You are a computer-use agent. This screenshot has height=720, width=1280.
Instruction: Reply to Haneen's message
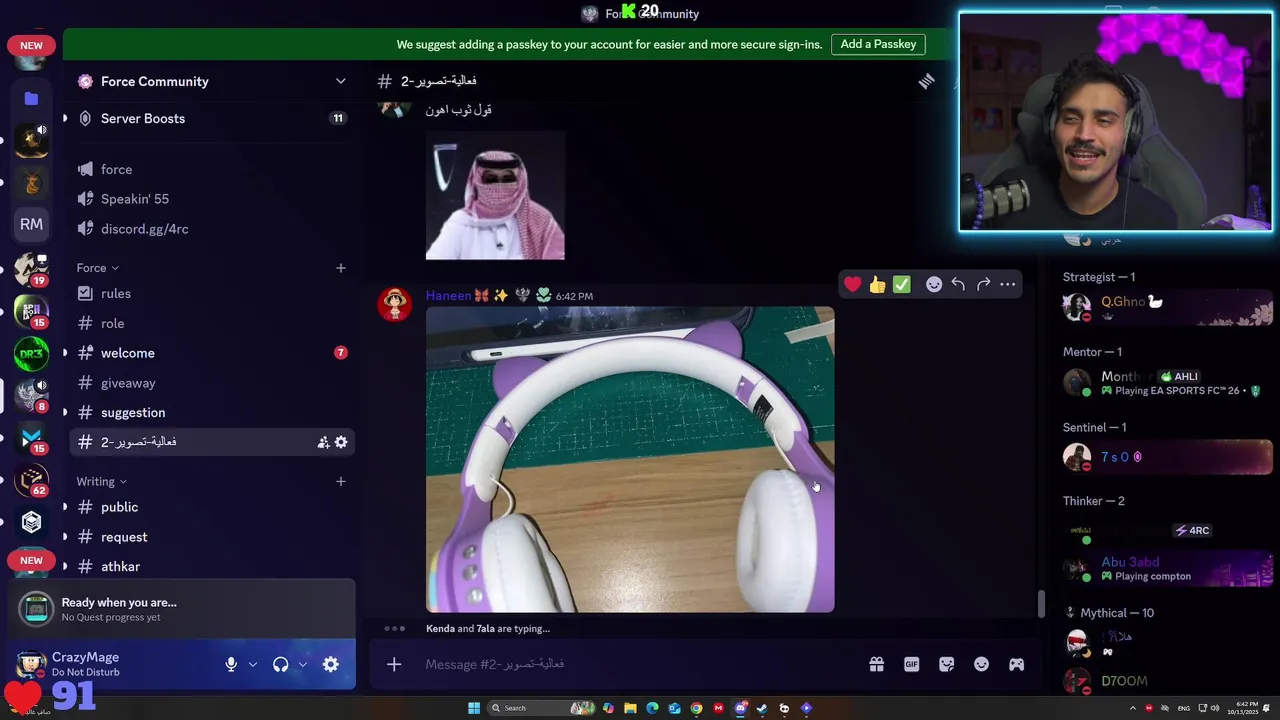pos(958,284)
